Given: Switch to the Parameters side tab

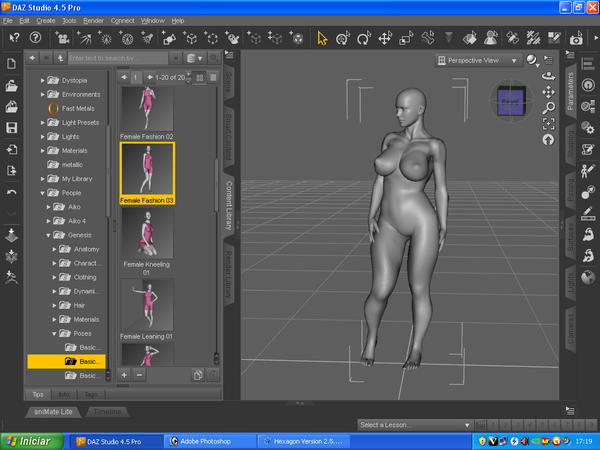Looking at the screenshot, I should tap(572, 93).
